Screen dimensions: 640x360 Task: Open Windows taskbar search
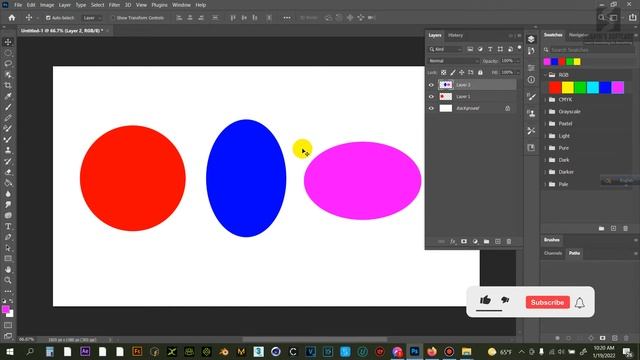coord(30,352)
